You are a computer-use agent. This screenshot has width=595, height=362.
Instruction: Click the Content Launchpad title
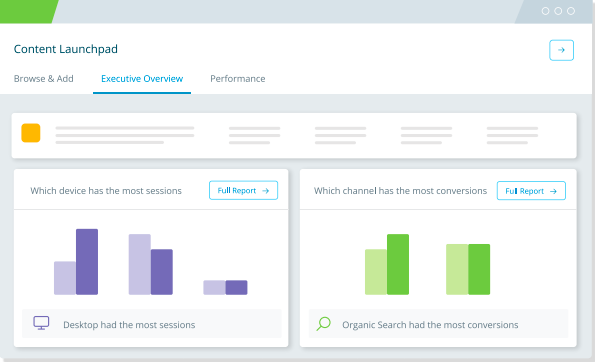coord(66,49)
